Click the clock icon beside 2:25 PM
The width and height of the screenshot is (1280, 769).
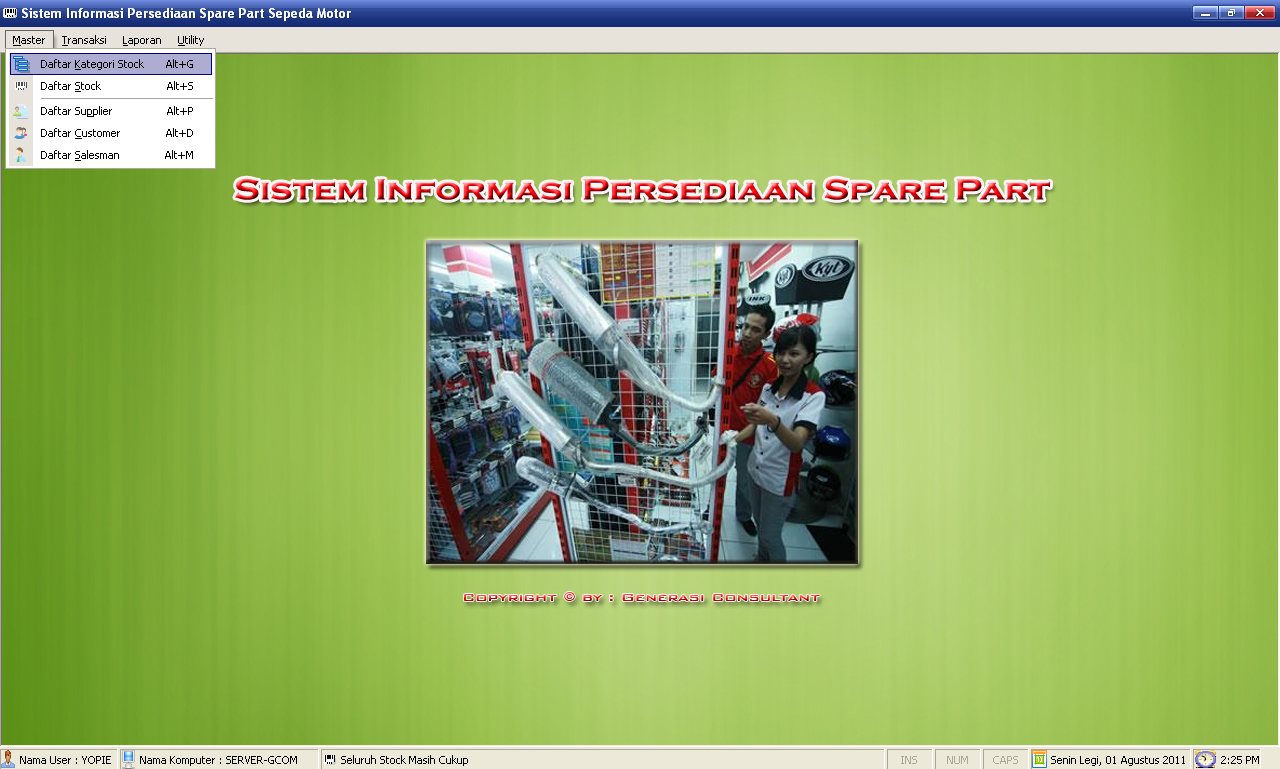pyautogui.click(x=1205, y=760)
